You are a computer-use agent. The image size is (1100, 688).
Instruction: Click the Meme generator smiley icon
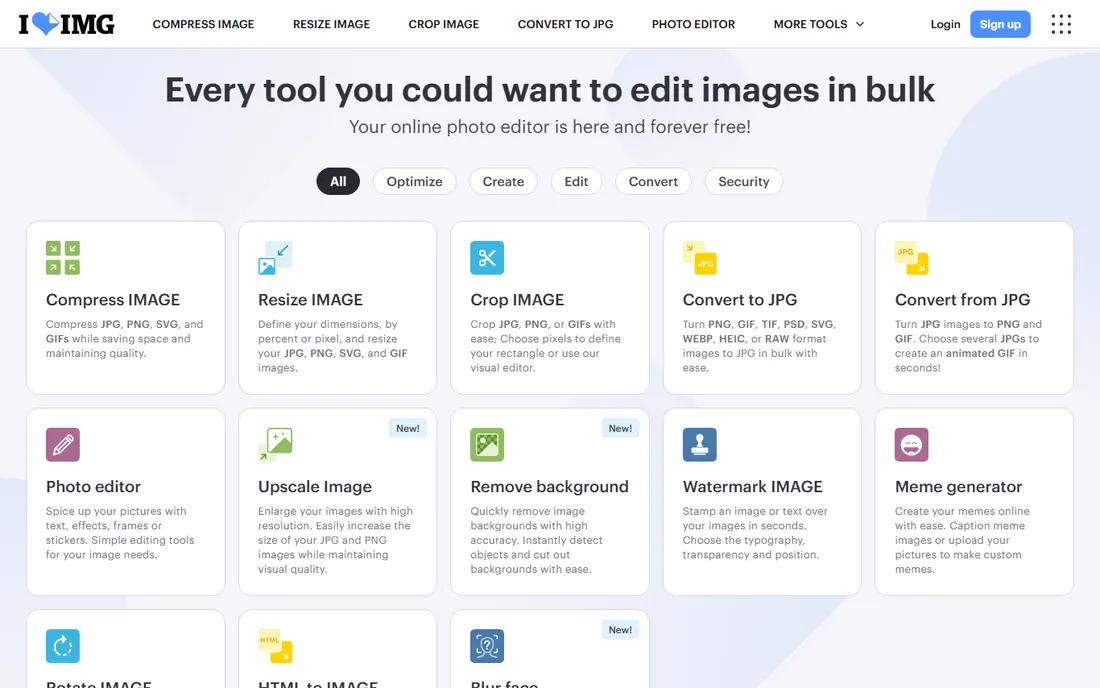coord(911,445)
